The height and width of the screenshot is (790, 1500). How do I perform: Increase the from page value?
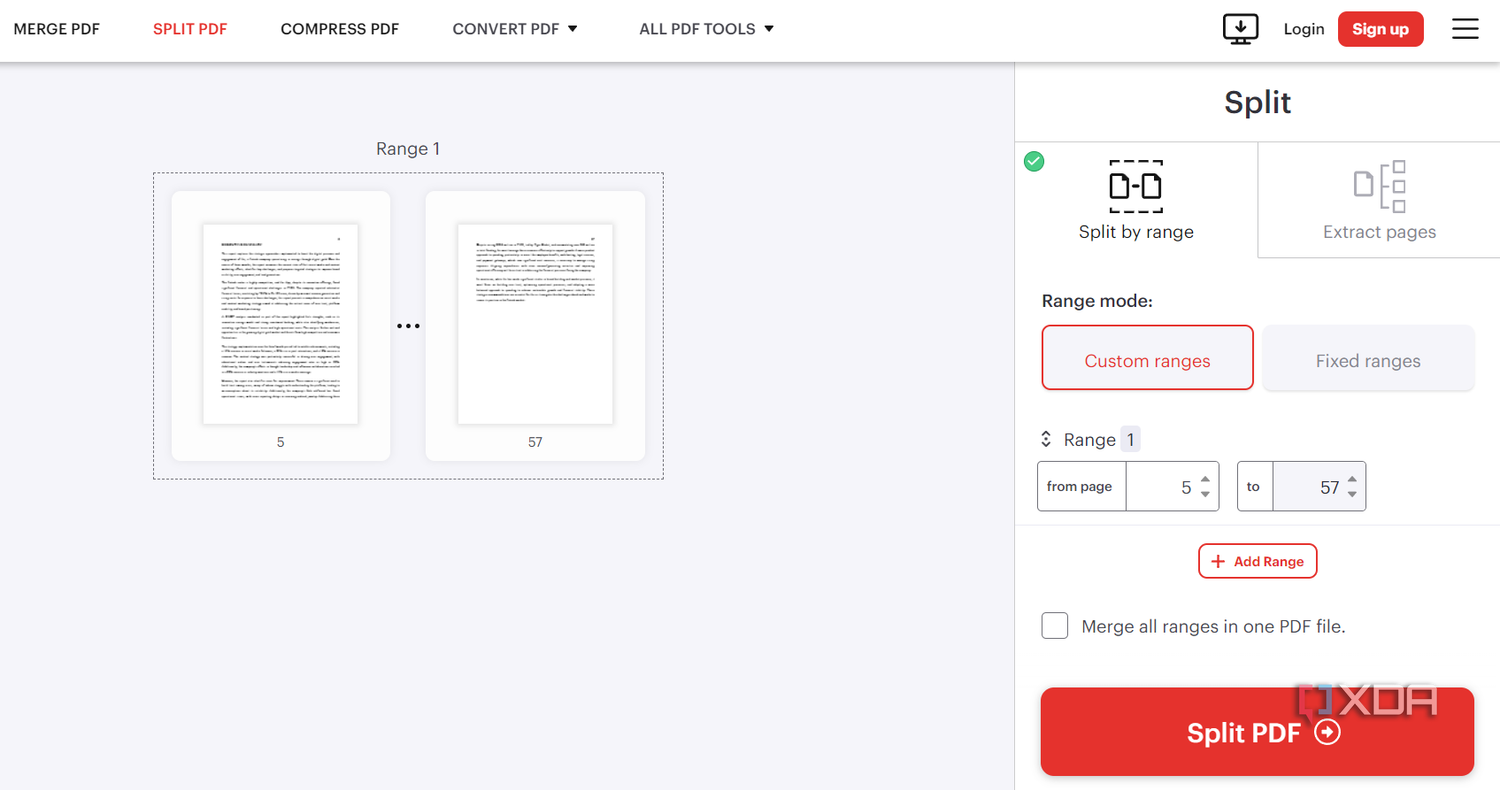[1205, 479]
